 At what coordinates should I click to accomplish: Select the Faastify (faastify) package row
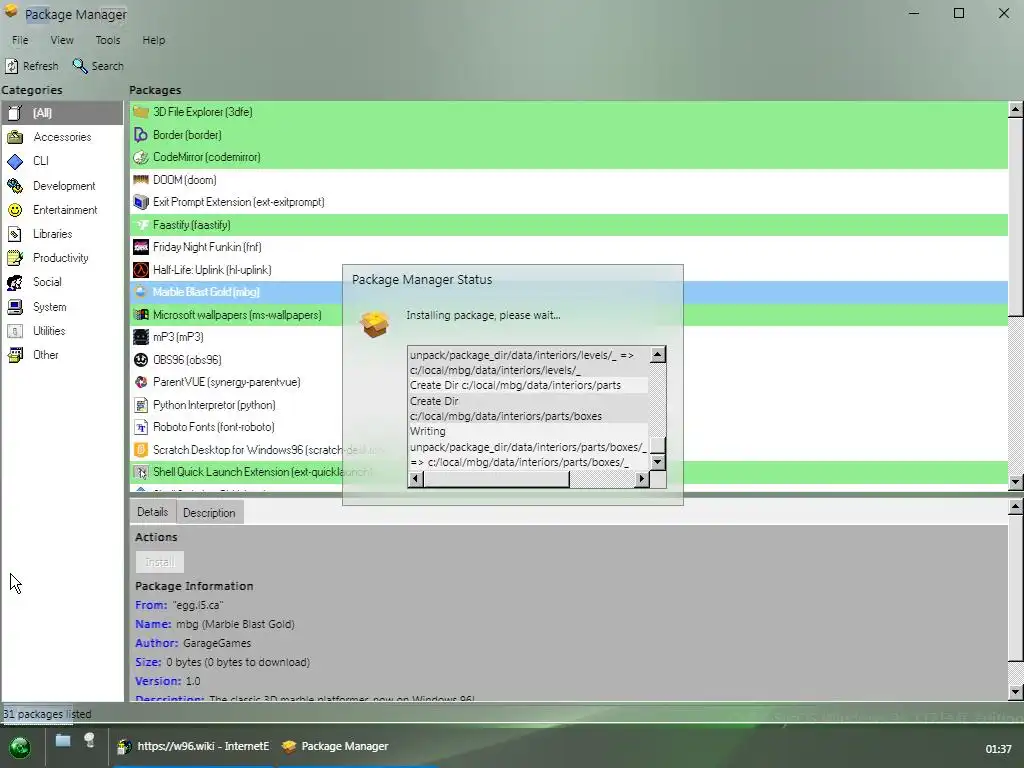[x=569, y=225]
